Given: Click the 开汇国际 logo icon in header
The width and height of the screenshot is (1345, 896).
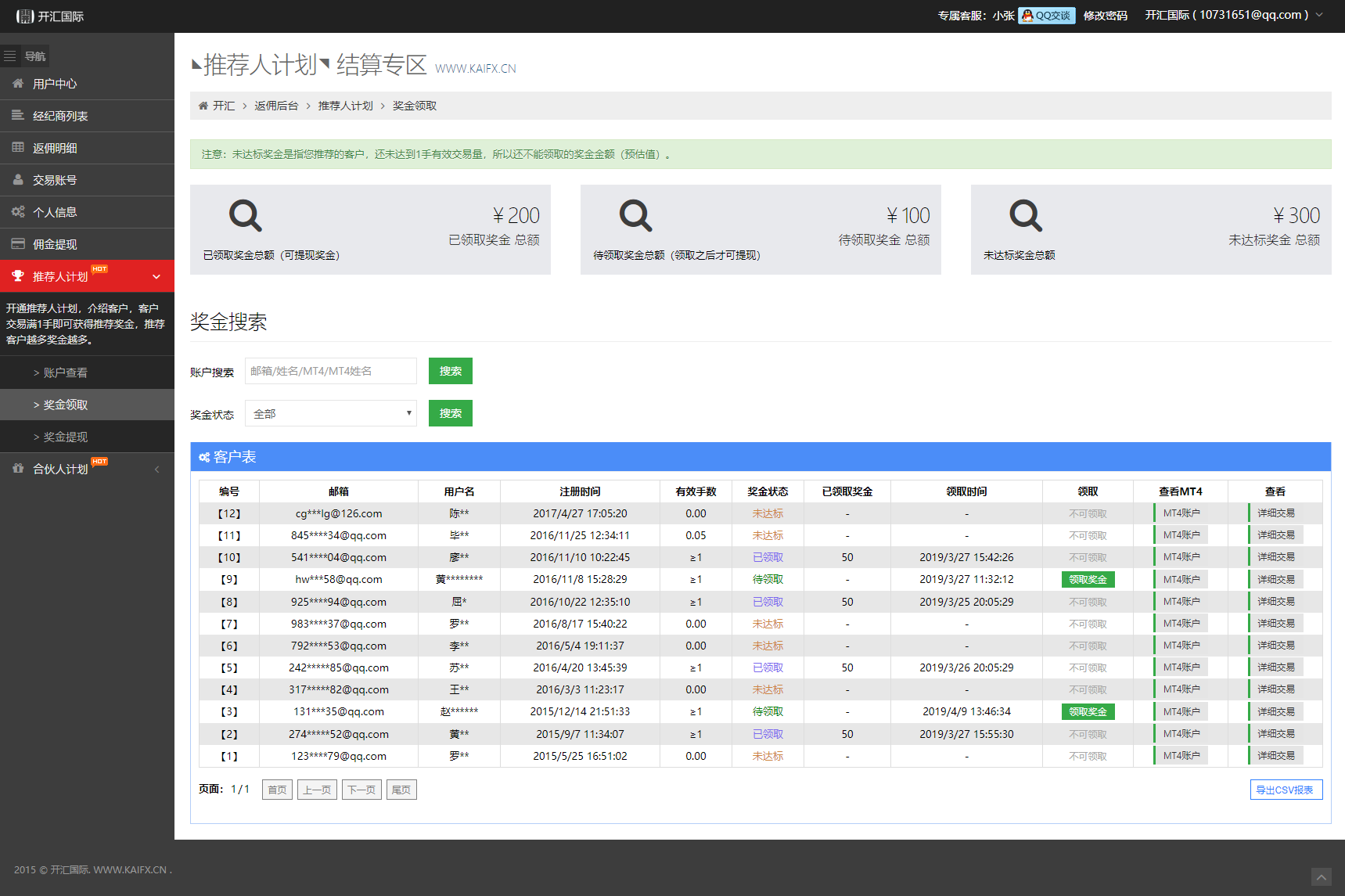Looking at the screenshot, I should click(x=25, y=16).
